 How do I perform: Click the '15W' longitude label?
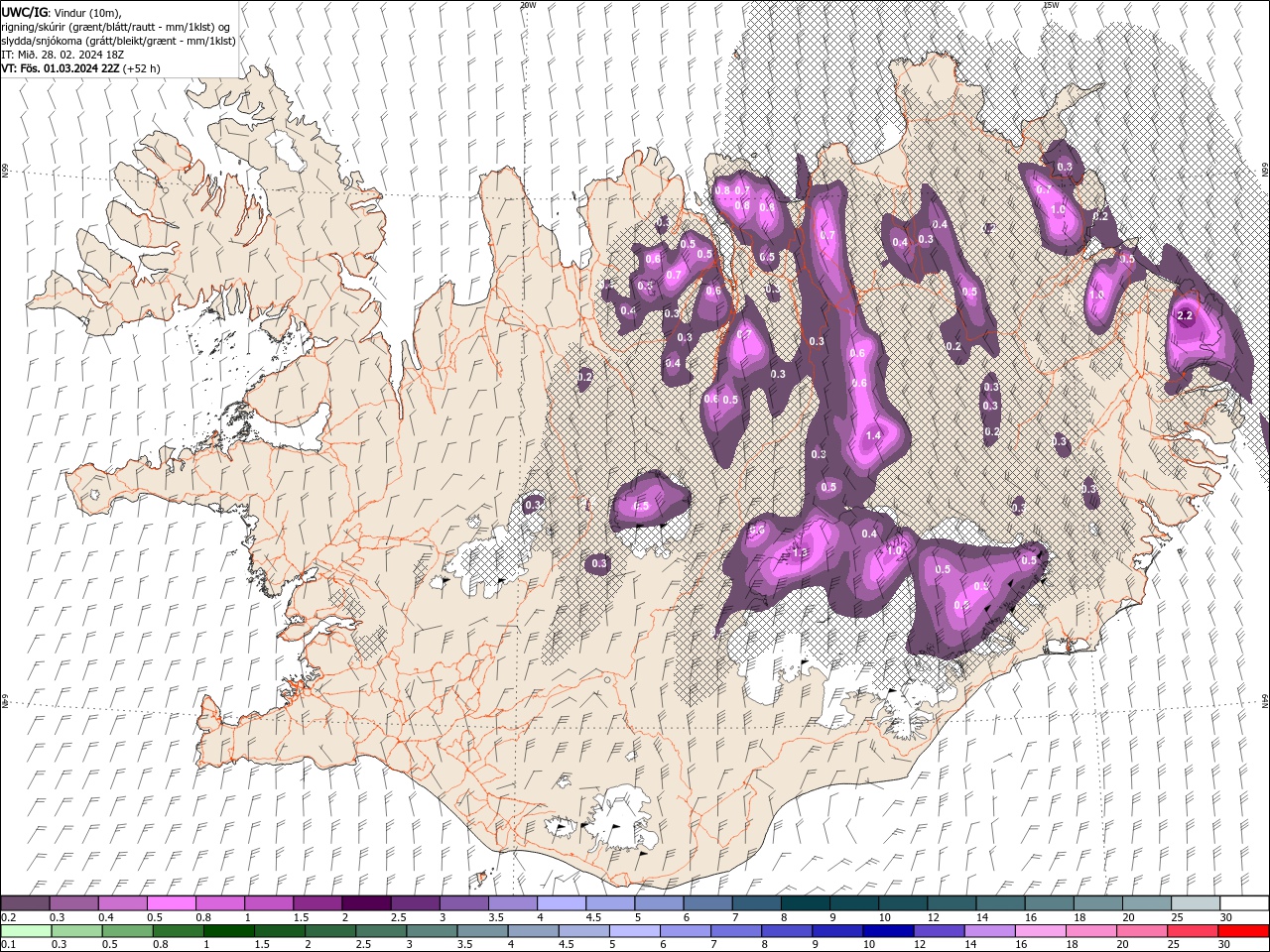[x=1051, y=5]
